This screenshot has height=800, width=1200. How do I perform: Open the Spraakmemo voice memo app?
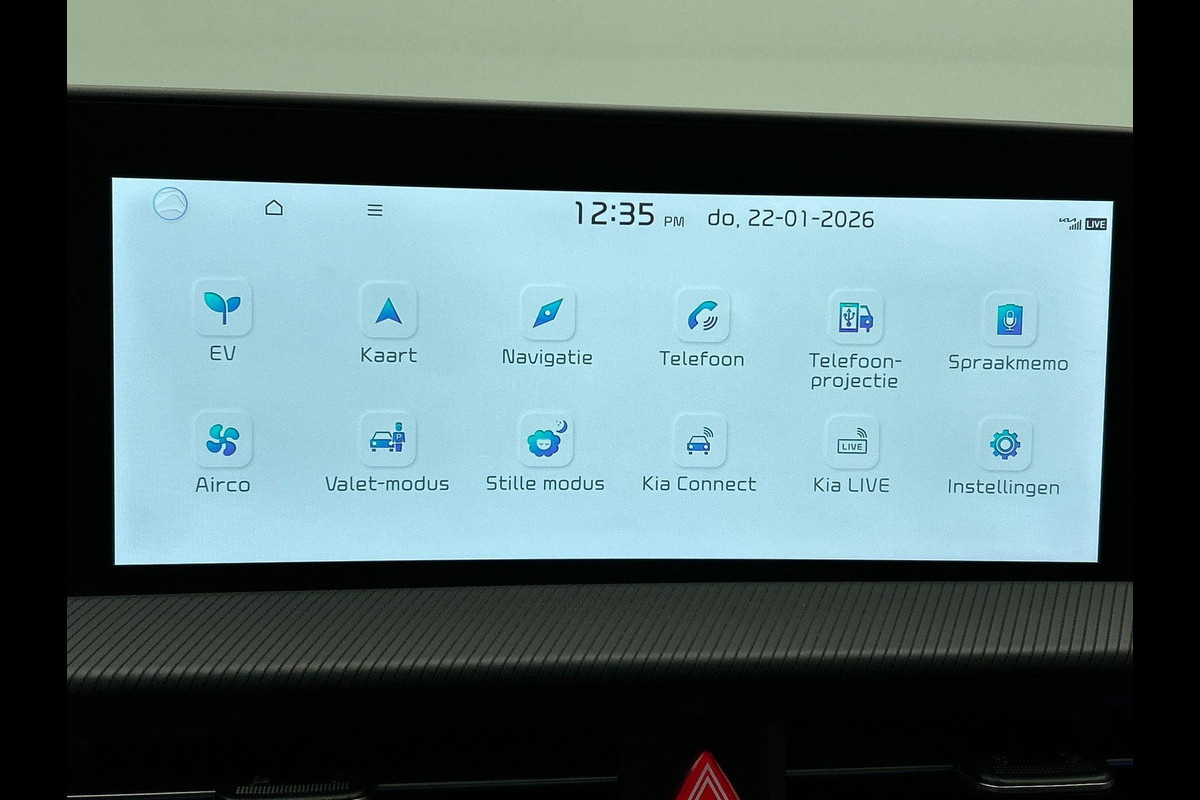click(1009, 320)
